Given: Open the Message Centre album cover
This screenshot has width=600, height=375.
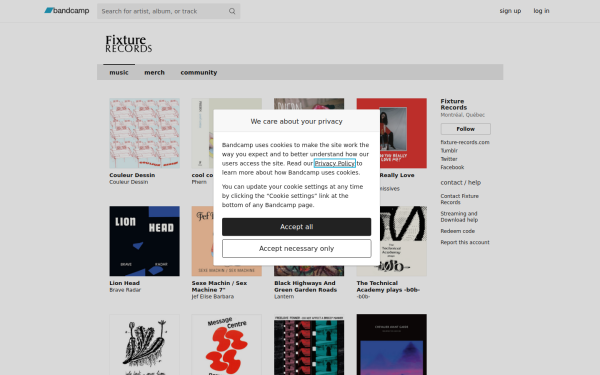Looking at the screenshot, I should click(227, 345).
